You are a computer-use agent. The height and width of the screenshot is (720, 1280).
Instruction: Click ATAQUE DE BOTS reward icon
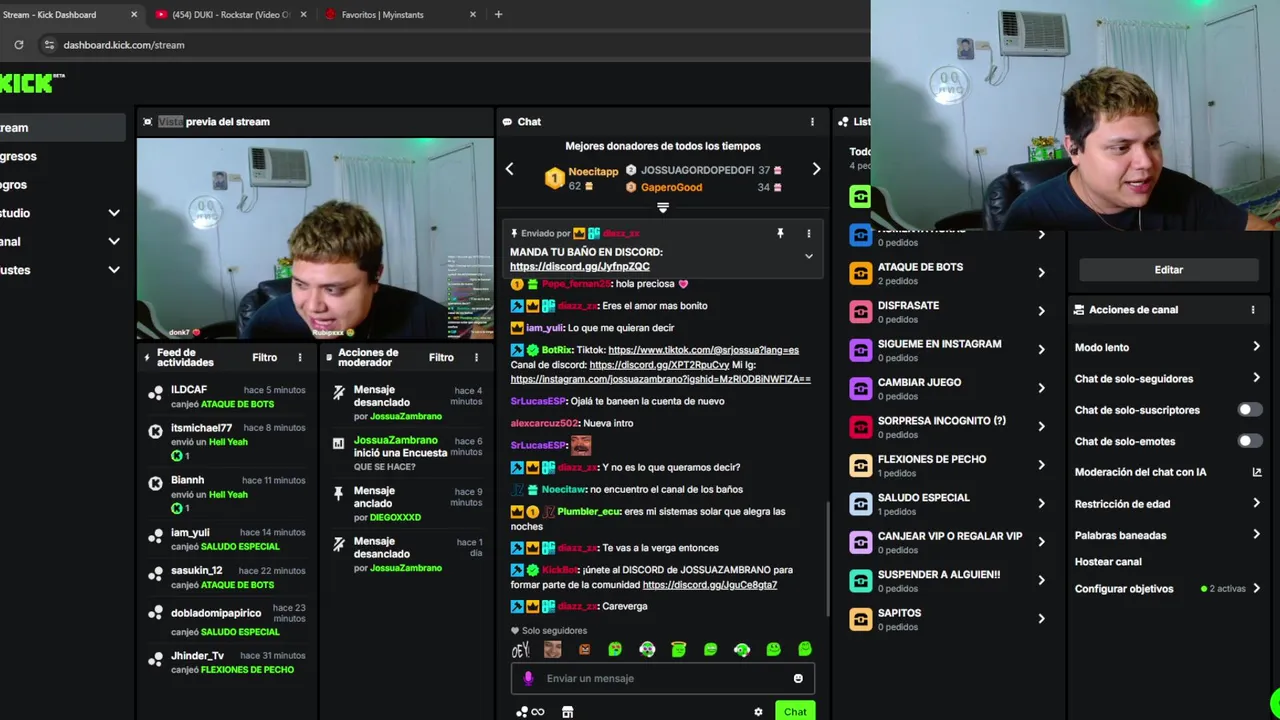860,273
